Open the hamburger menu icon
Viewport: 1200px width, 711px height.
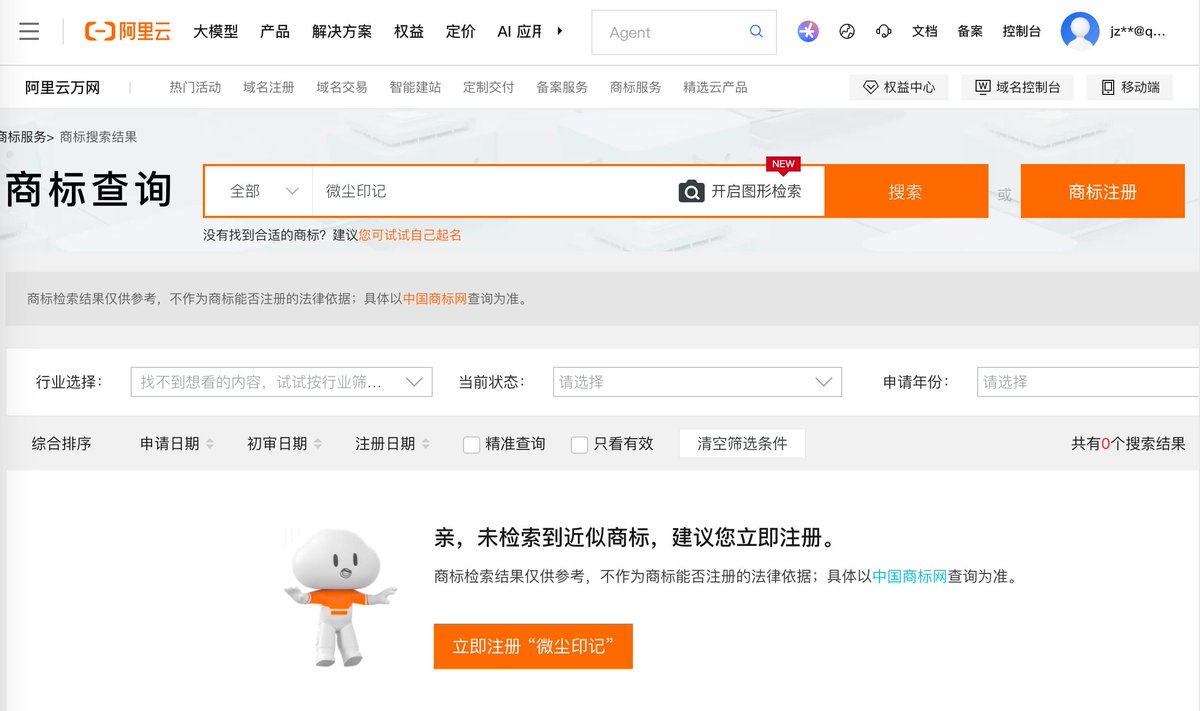(29, 32)
